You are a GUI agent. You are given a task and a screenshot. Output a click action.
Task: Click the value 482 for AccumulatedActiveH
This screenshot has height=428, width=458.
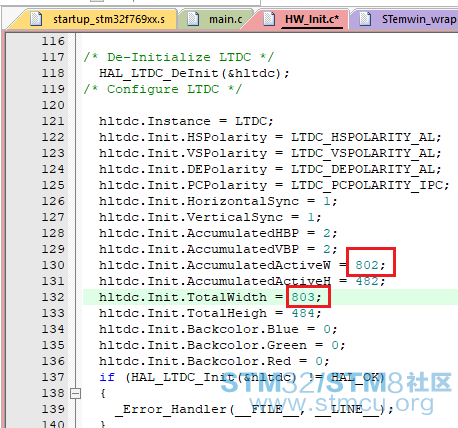tap(367, 281)
